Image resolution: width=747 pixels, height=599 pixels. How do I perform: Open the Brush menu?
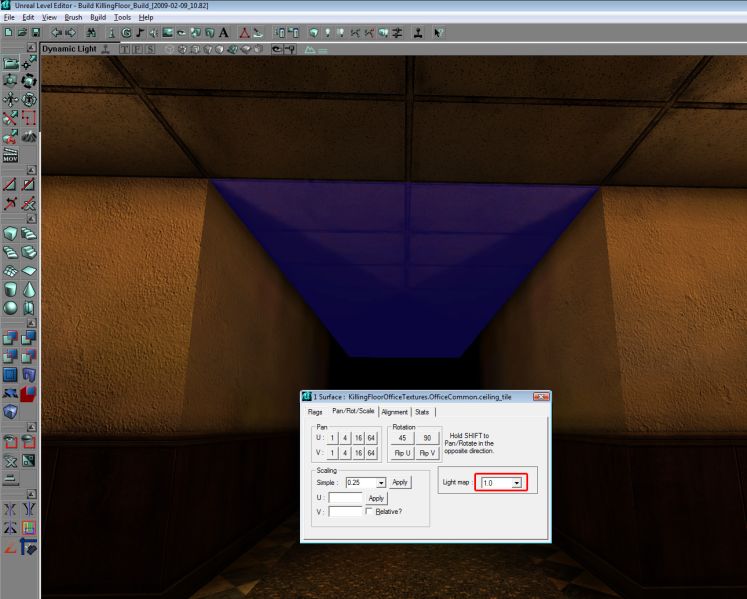click(73, 17)
